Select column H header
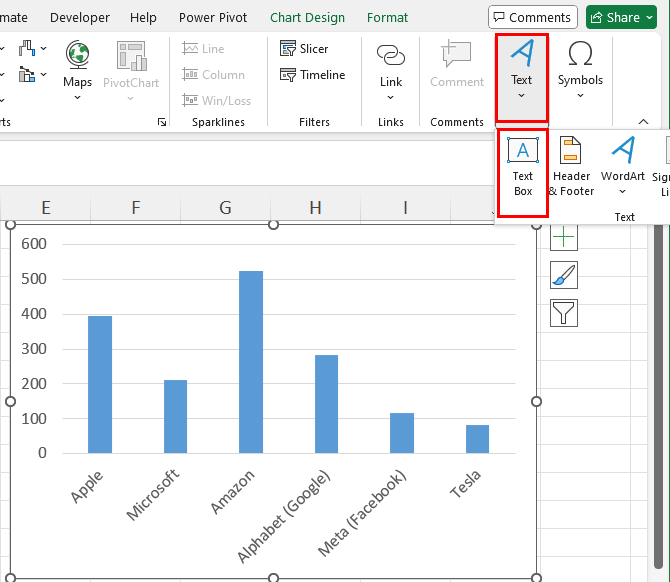This screenshot has height=582, width=670. [x=315, y=208]
